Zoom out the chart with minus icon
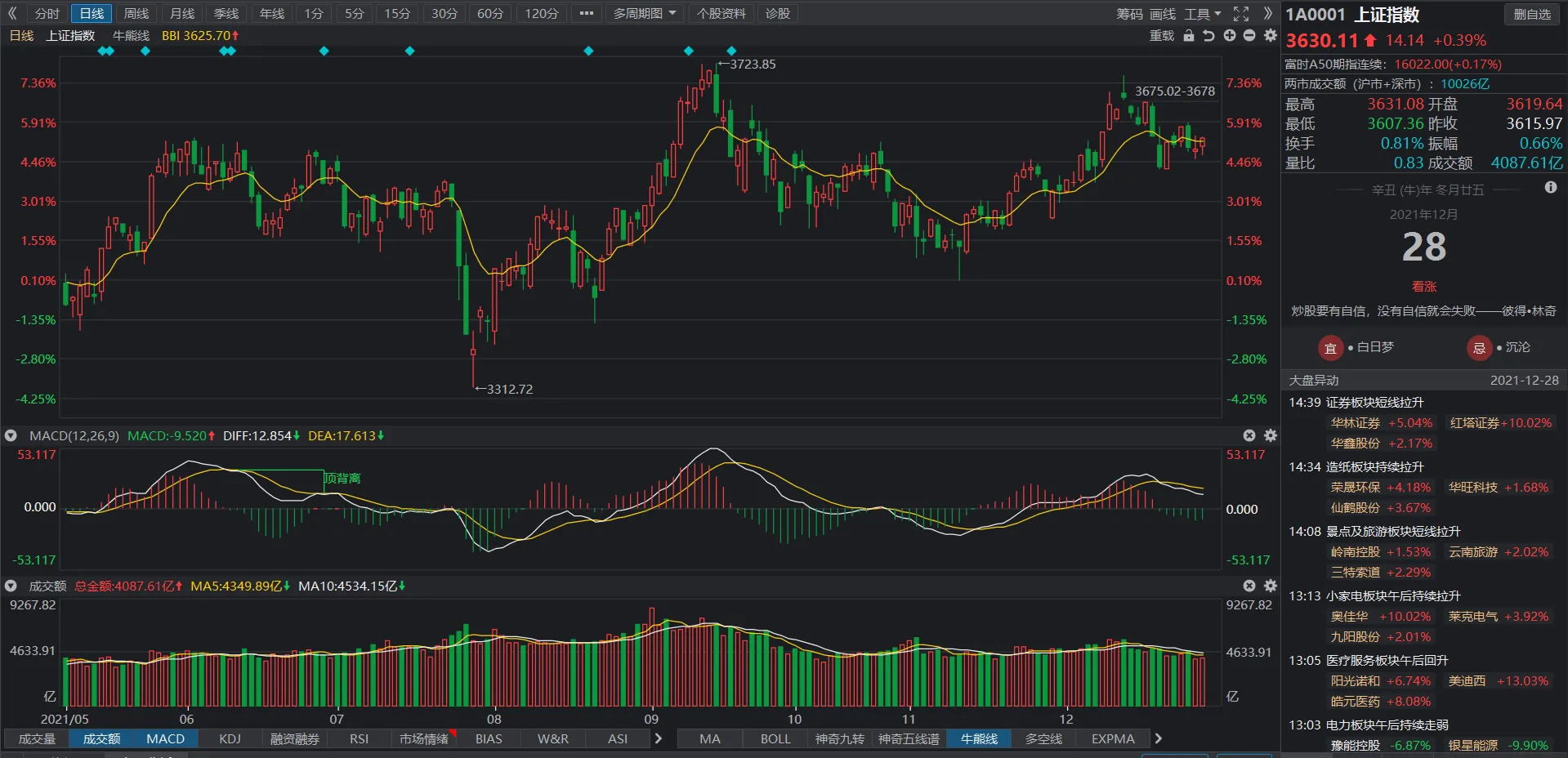This screenshot has width=1568, height=758. click(1249, 36)
